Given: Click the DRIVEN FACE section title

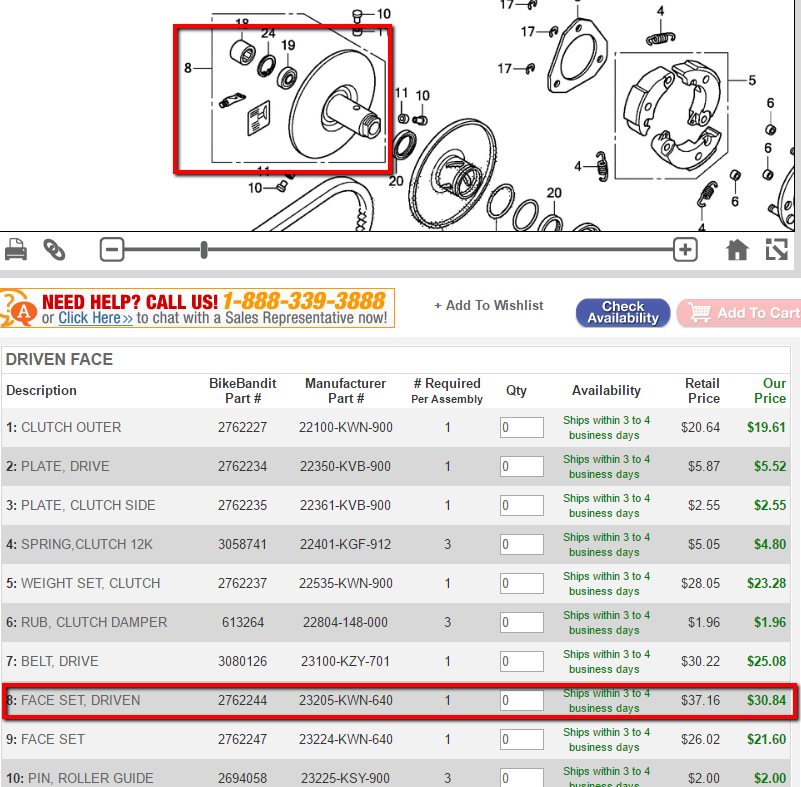Looking at the screenshot, I should click(x=59, y=360).
